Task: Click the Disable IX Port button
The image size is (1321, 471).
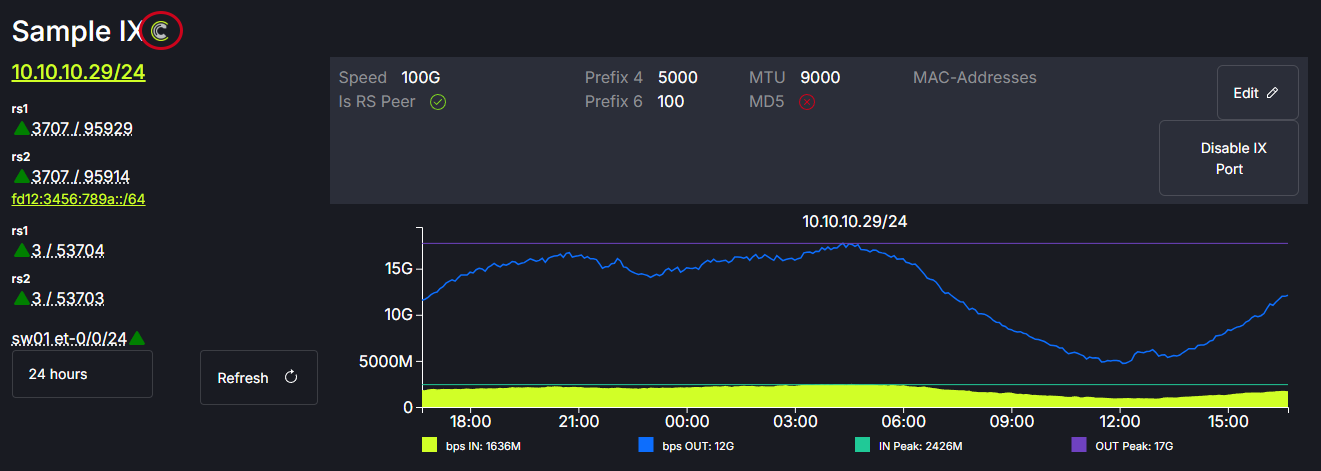Action: coord(1228,158)
